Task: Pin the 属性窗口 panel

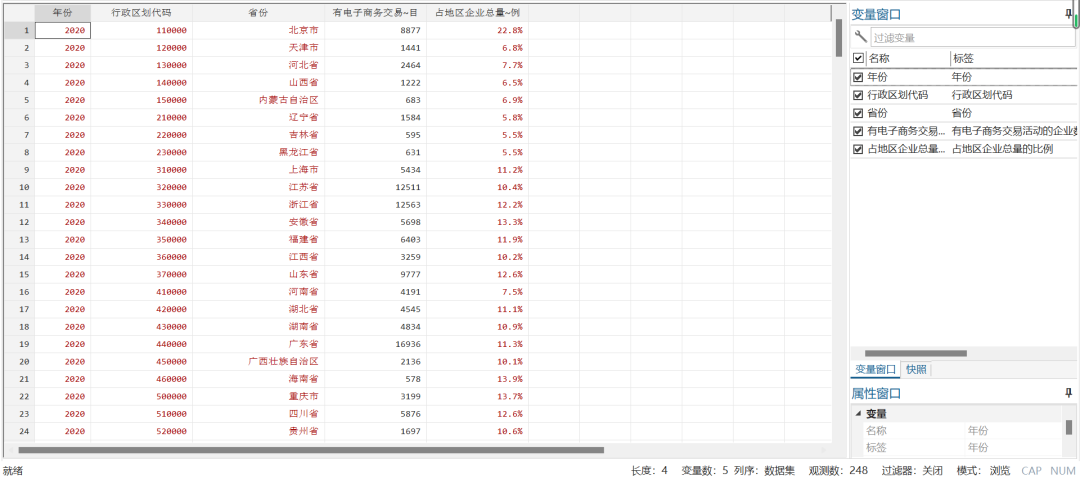Action: [1068, 393]
